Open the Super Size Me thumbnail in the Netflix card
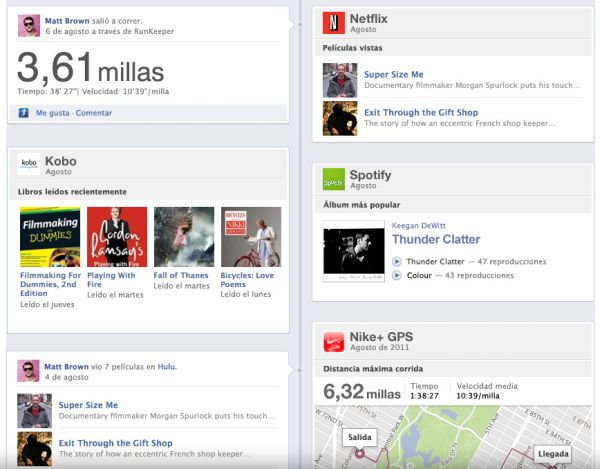Viewport: 600px width, 469px height. pyautogui.click(x=340, y=80)
